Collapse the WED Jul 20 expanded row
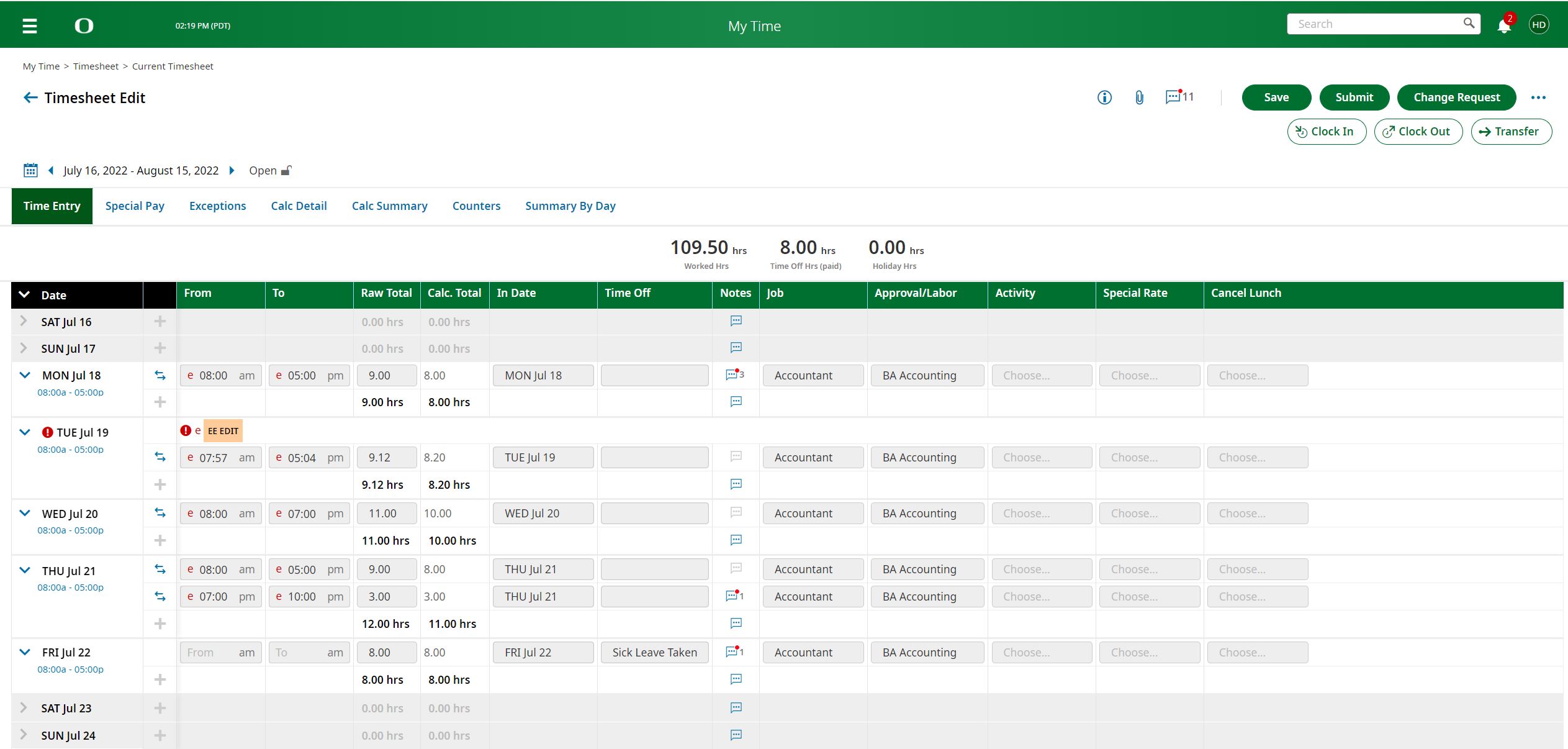Viewport: 1568px width, 749px height. tap(24, 513)
